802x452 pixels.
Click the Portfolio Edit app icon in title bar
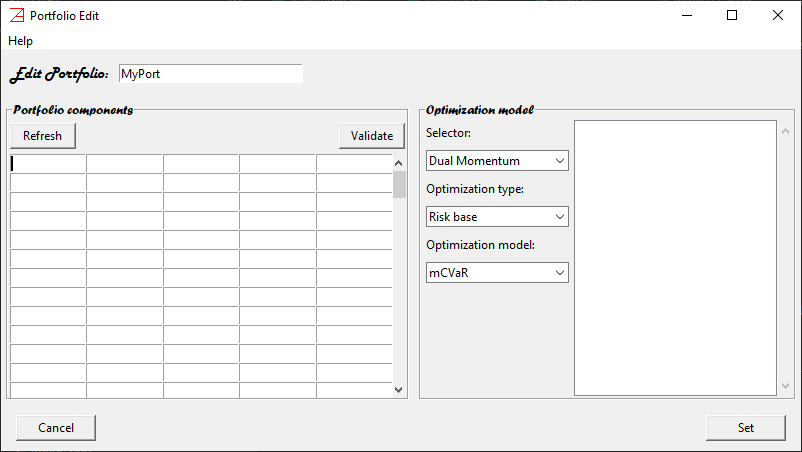[17, 16]
